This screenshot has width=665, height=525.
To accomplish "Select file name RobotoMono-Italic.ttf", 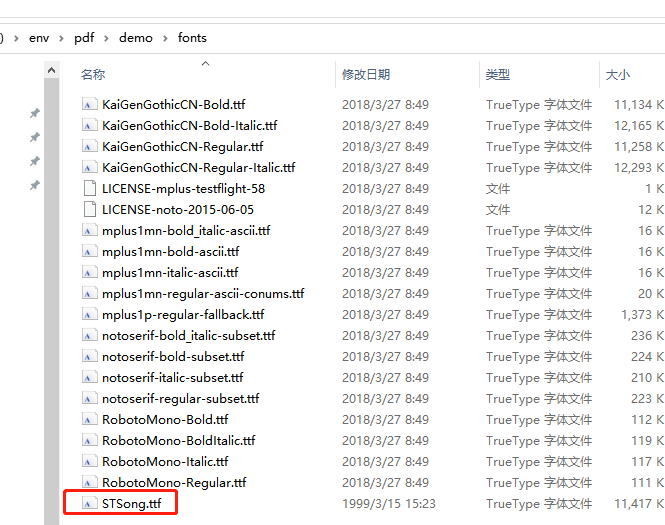I will tap(165, 461).
